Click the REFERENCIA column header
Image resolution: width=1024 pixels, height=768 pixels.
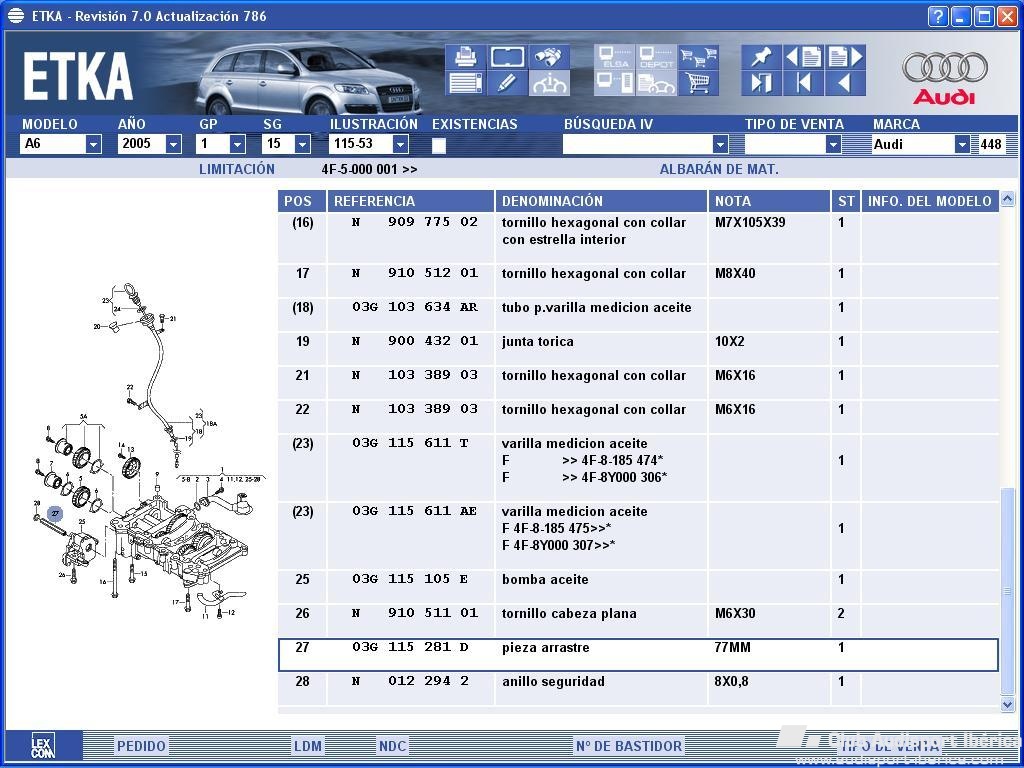pos(410,201)
